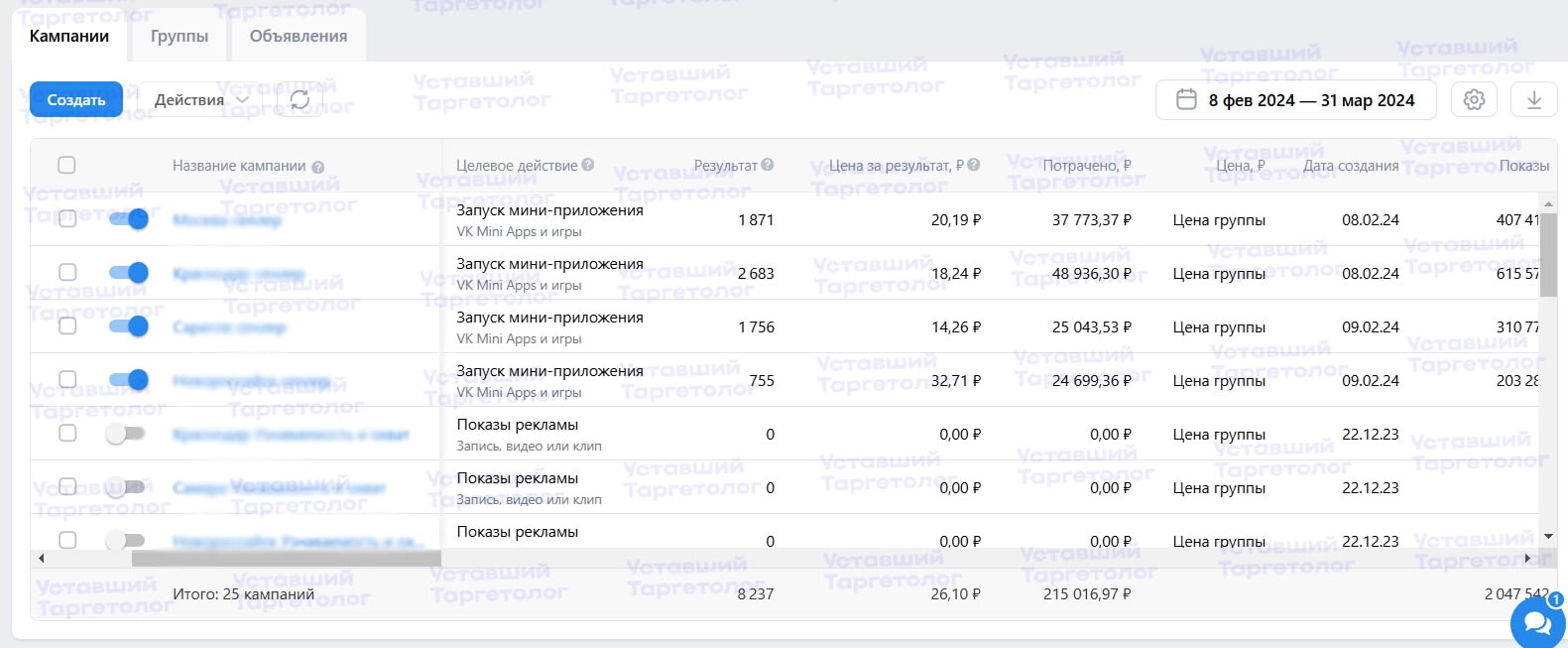Click help icon beside Цена за результат
The width and height of the screenshot is (1568, 648).
click(x=974, y=165)
